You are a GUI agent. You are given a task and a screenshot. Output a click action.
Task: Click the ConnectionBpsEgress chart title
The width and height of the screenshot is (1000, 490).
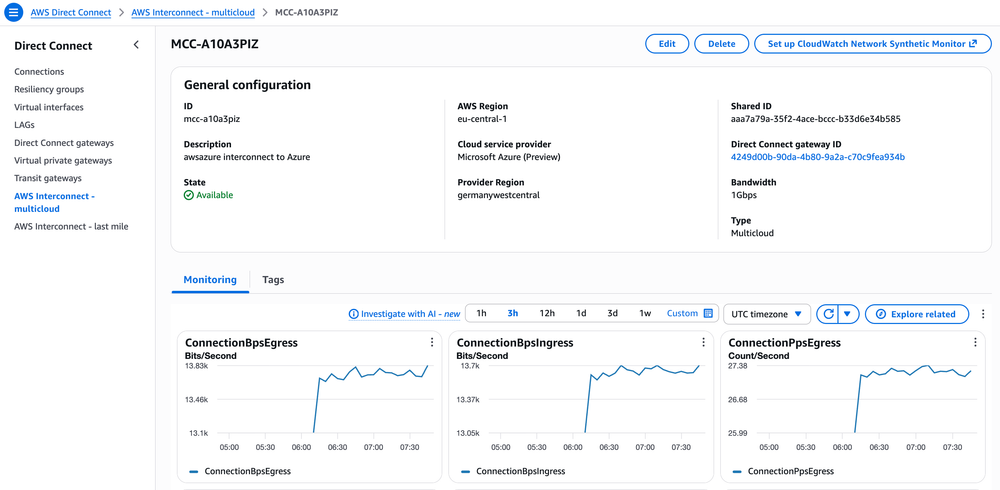pos(241,343)
